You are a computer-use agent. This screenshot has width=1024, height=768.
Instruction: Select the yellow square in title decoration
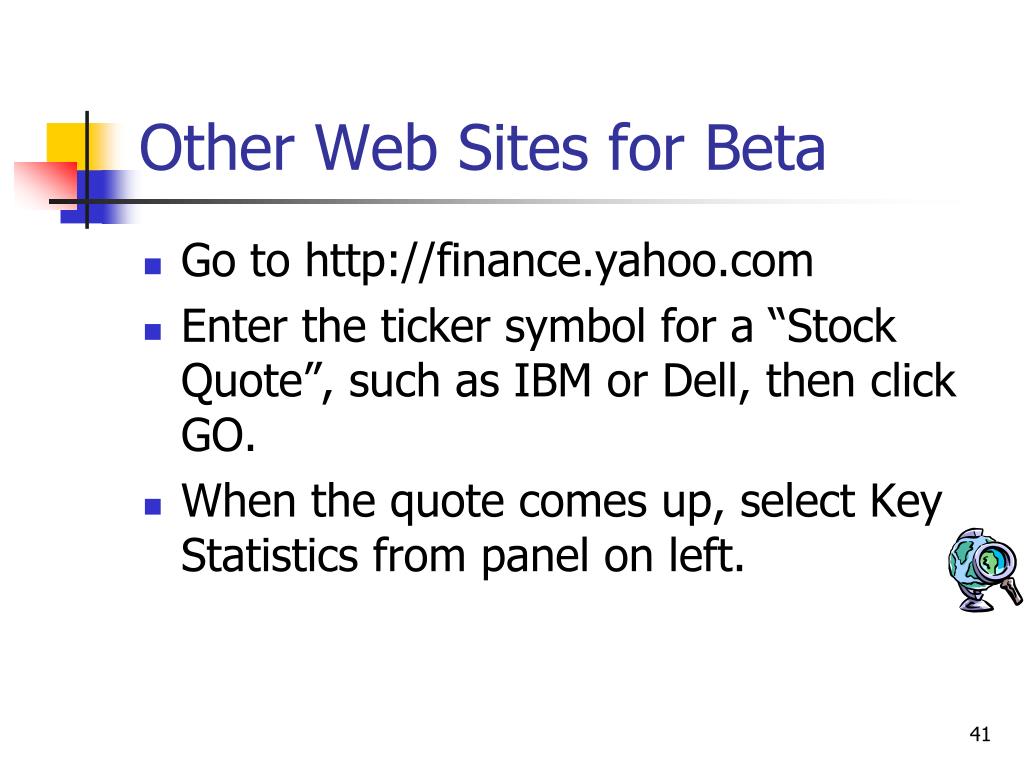(69, 145)
